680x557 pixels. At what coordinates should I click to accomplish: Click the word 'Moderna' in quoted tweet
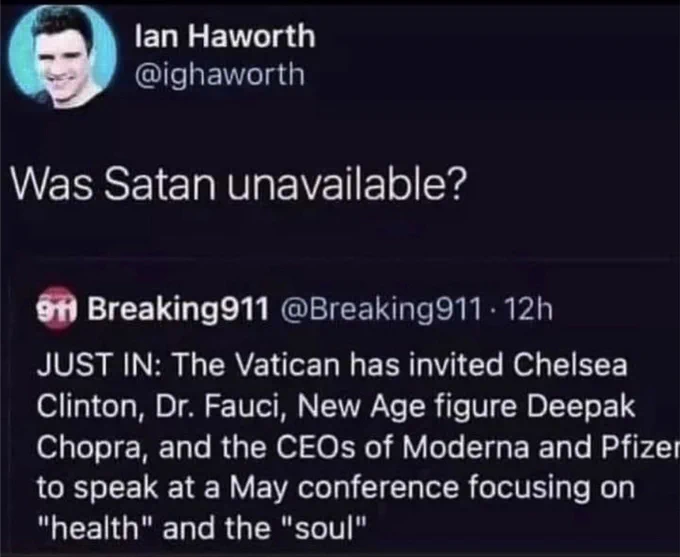pyautogui.click(x=465, y=447)
